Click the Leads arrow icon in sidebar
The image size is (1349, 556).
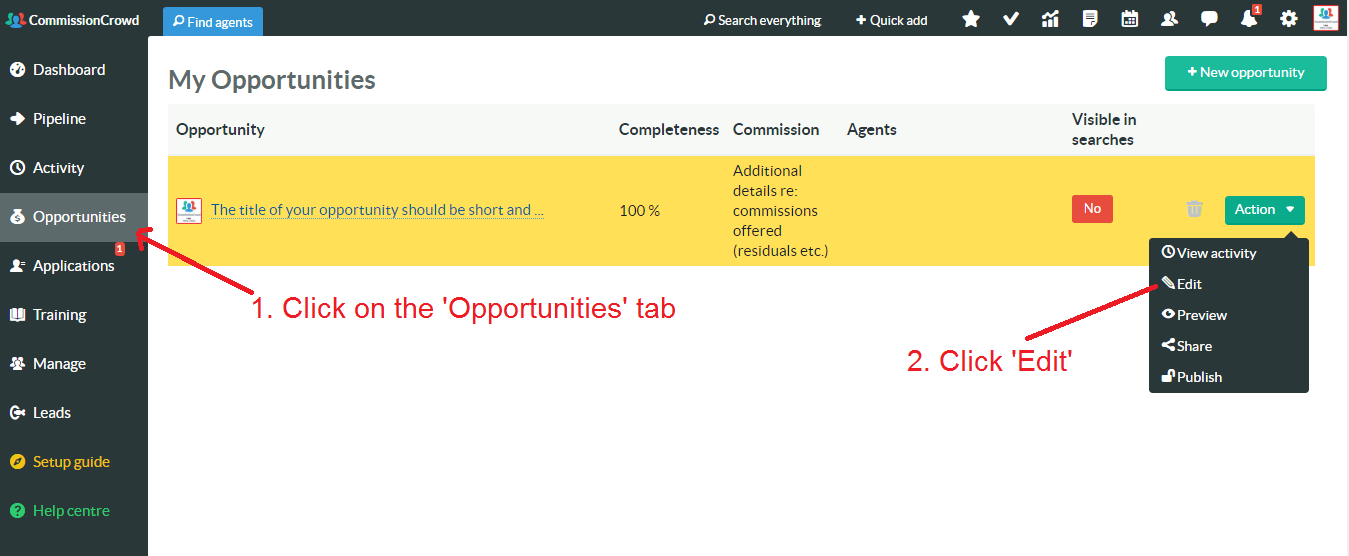pos(17,413)
